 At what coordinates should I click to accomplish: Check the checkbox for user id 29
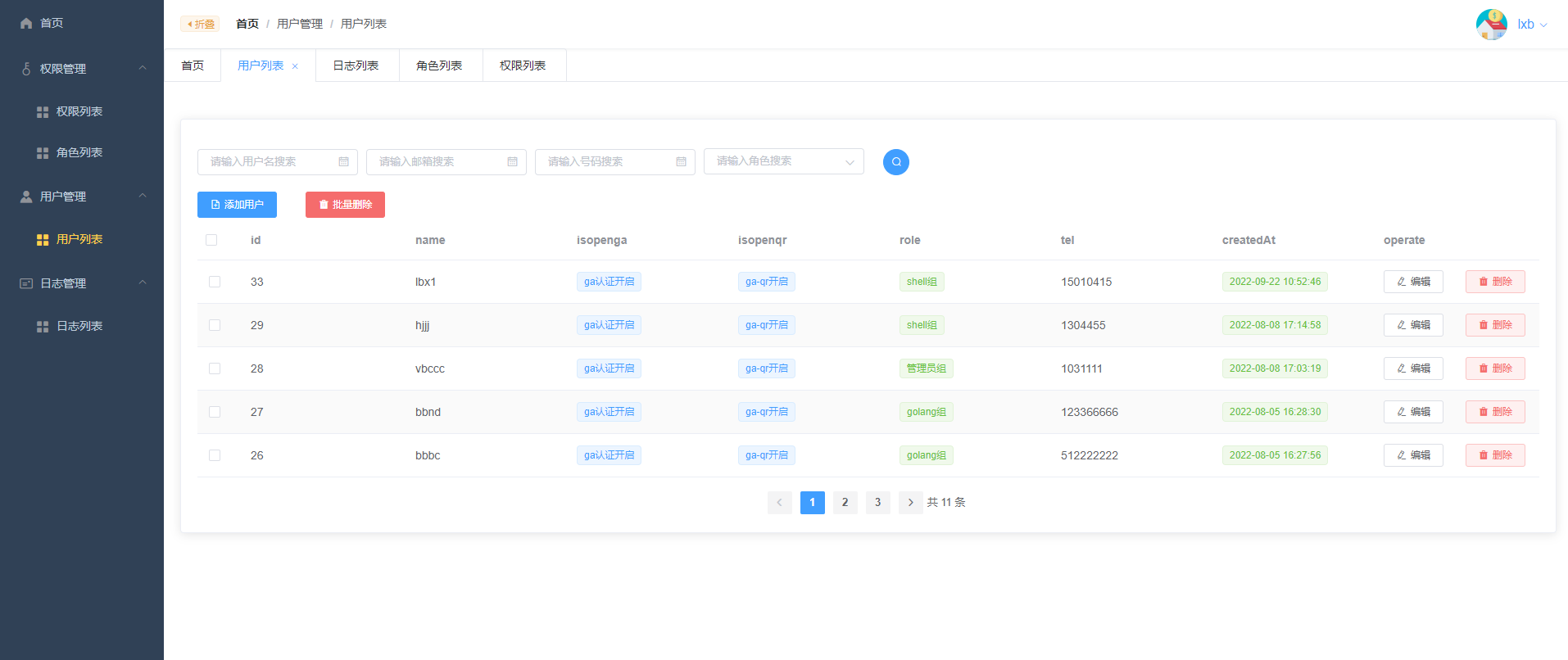pos(215,325)
